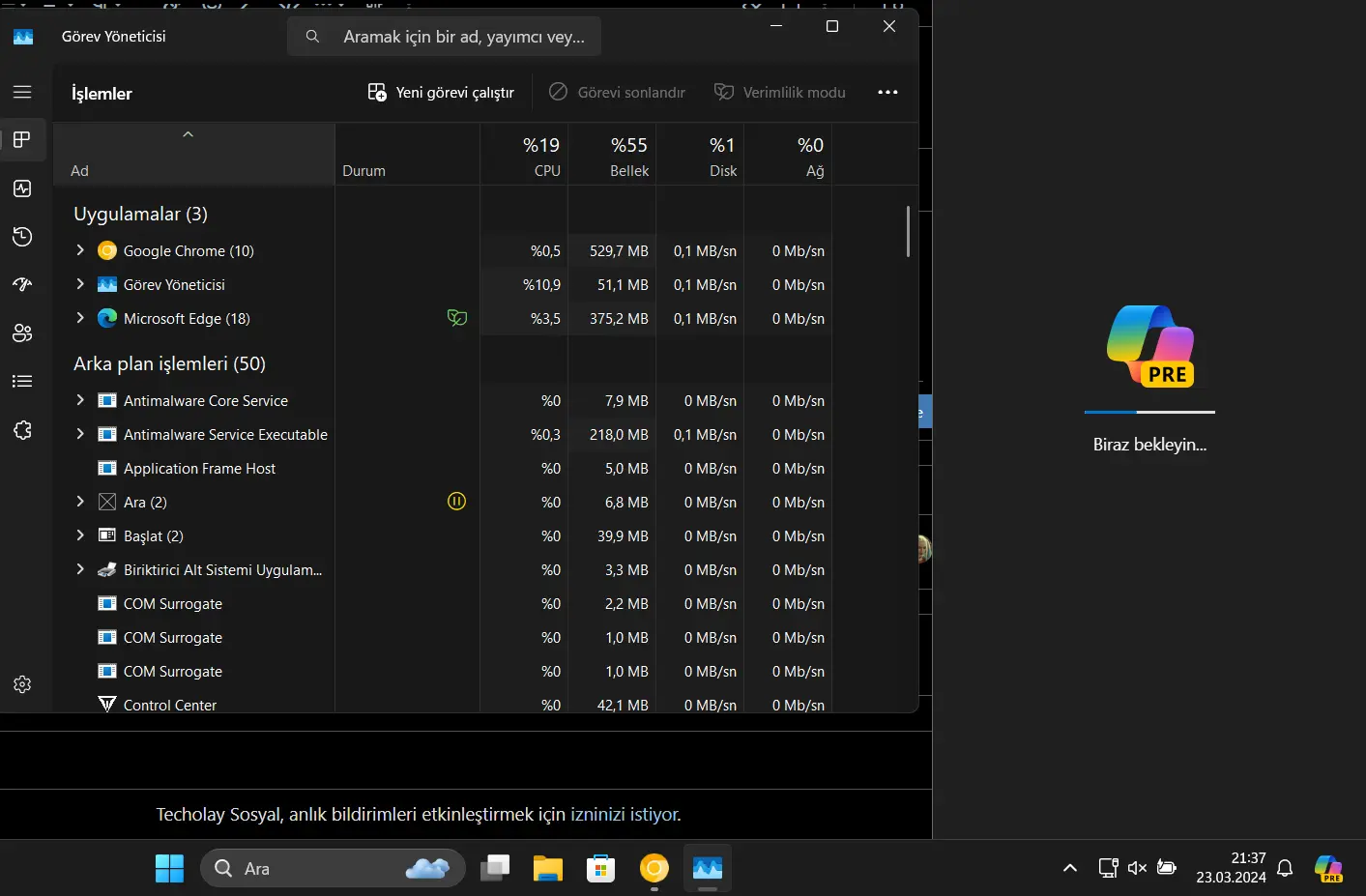The image size is (1366, 896).
Task: Open the Performance page from the sidebar
Action: pyautogui.click(x=22, y=188)
